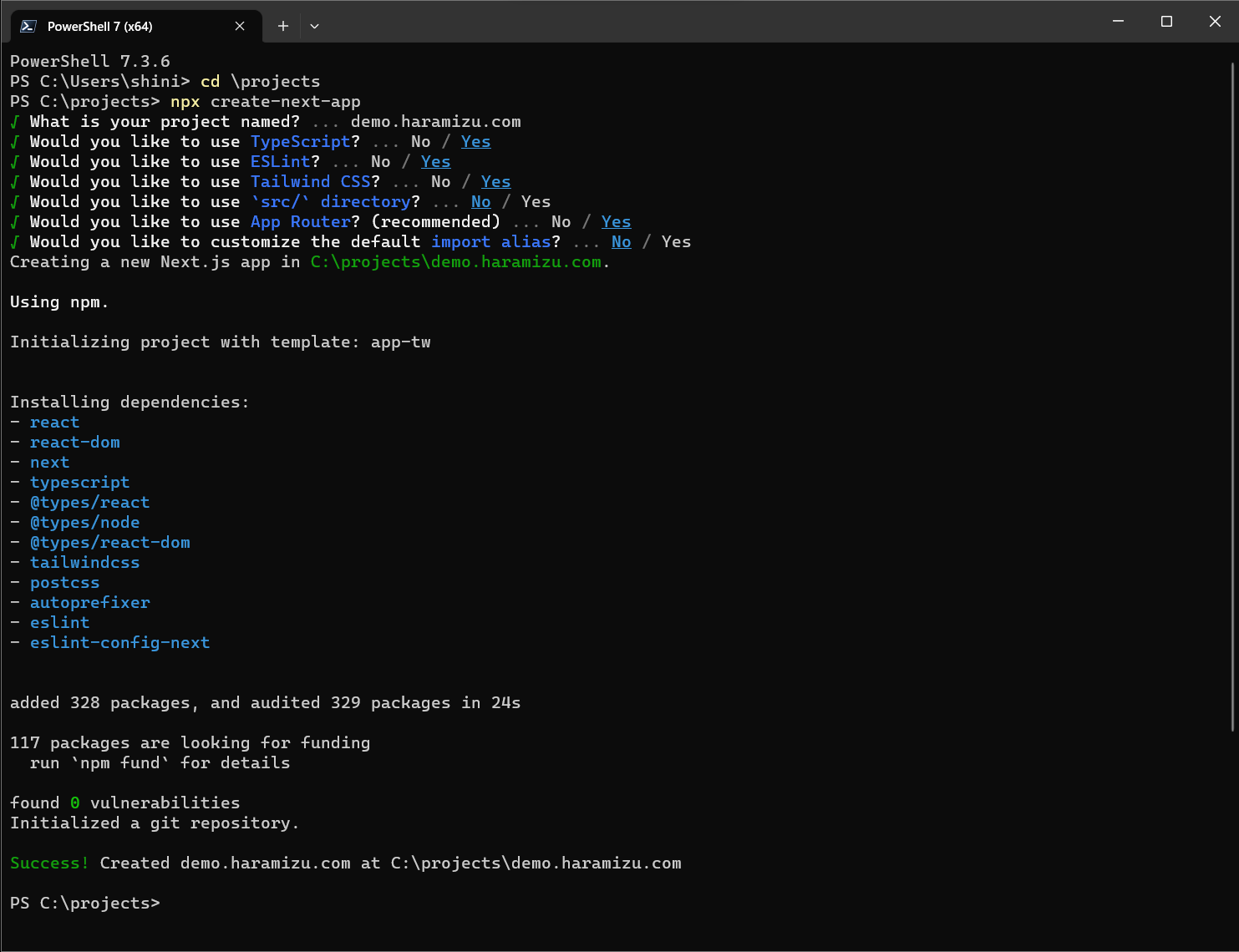Click the 'postcss' dependency line
The image size is (1239, 952).
[64, 583]
